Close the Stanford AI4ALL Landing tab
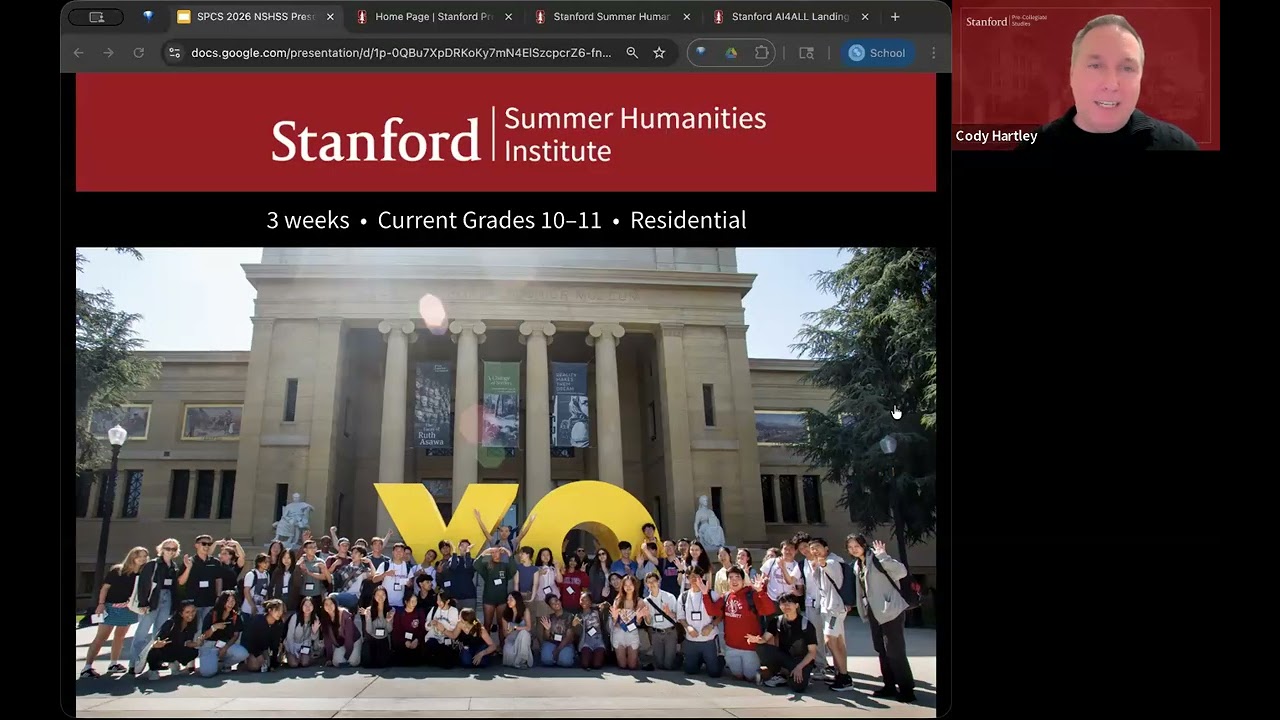 tap(864, 17)
